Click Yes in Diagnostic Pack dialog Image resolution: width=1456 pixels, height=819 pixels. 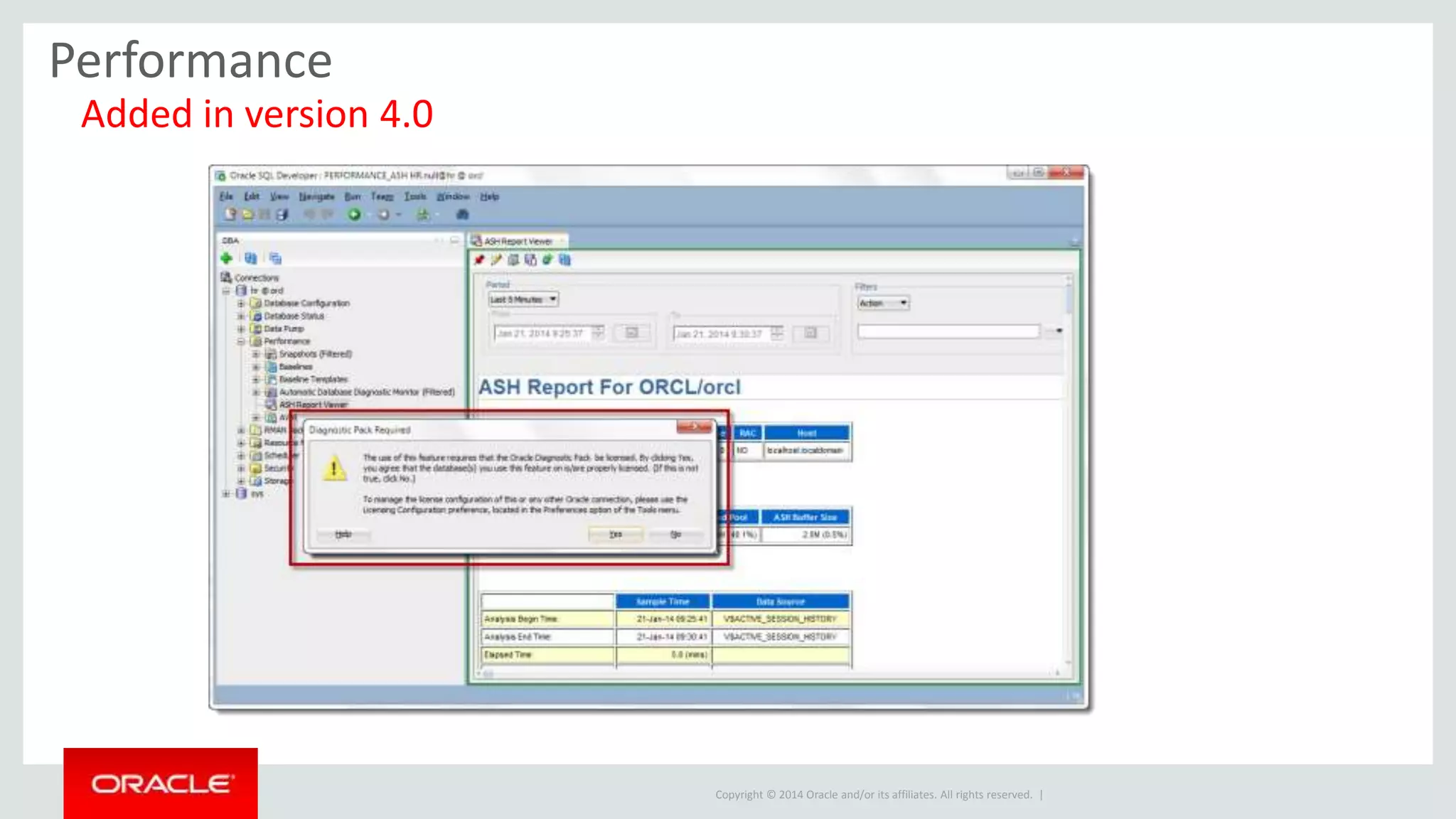(616, 534)
